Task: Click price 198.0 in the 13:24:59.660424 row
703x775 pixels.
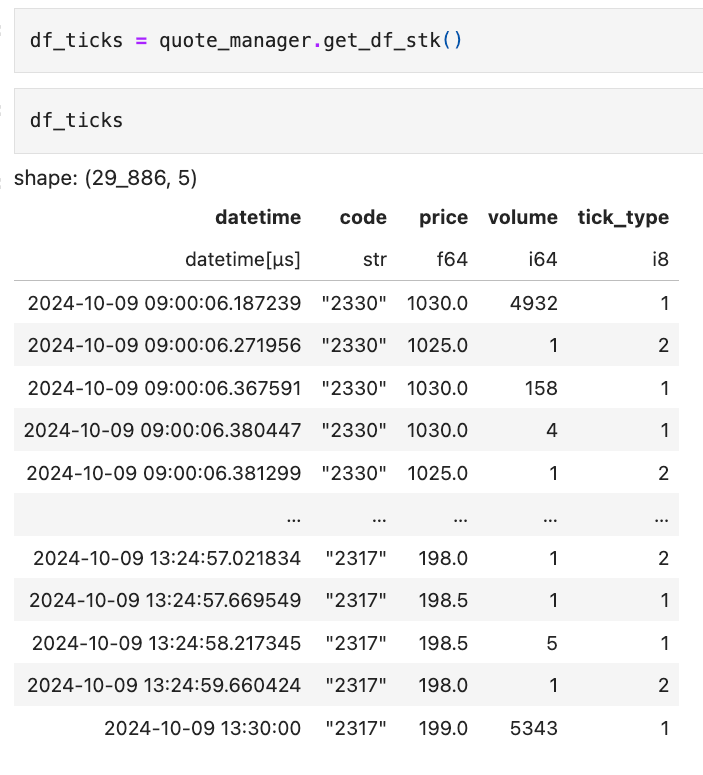Action: click(443, 685)
